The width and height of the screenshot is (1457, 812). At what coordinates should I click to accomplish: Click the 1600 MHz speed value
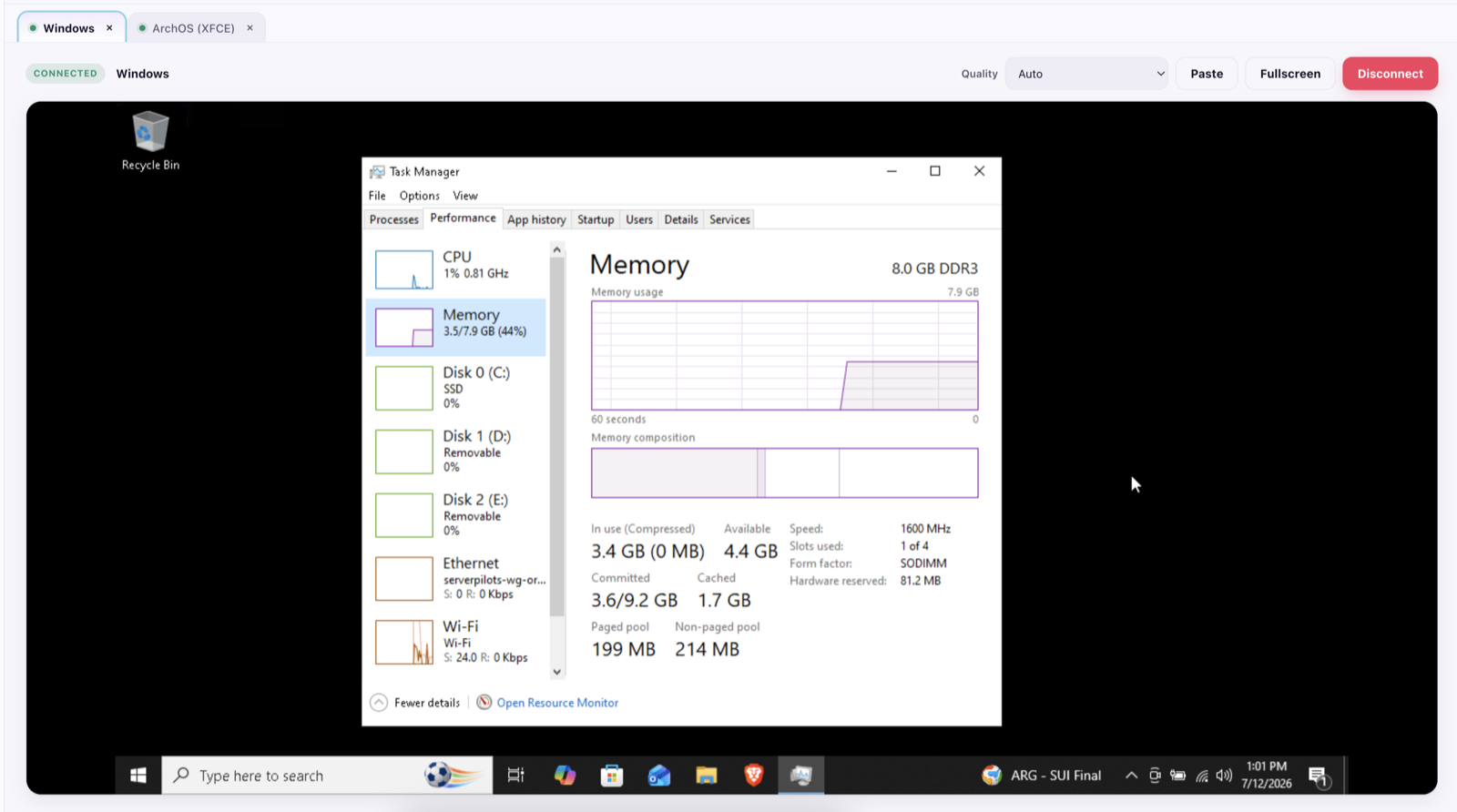(x=925, y=529)
